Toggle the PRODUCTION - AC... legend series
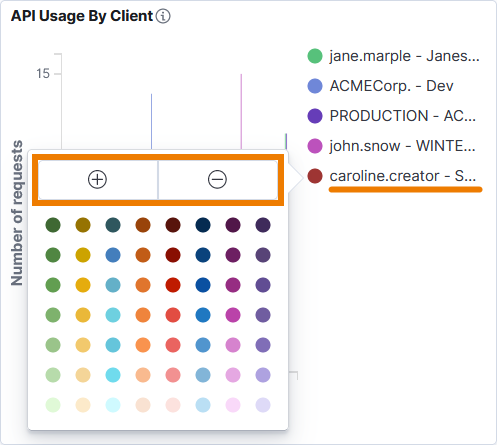Image resolution: width=497 pixels, height=445 pixels. pyautogui.click(x=403, y=116)
